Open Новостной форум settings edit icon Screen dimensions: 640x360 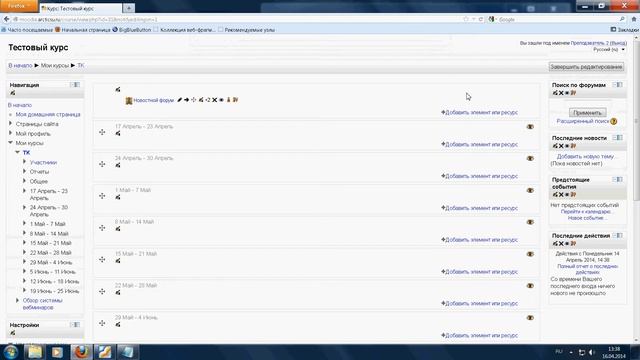click(201, 100)
